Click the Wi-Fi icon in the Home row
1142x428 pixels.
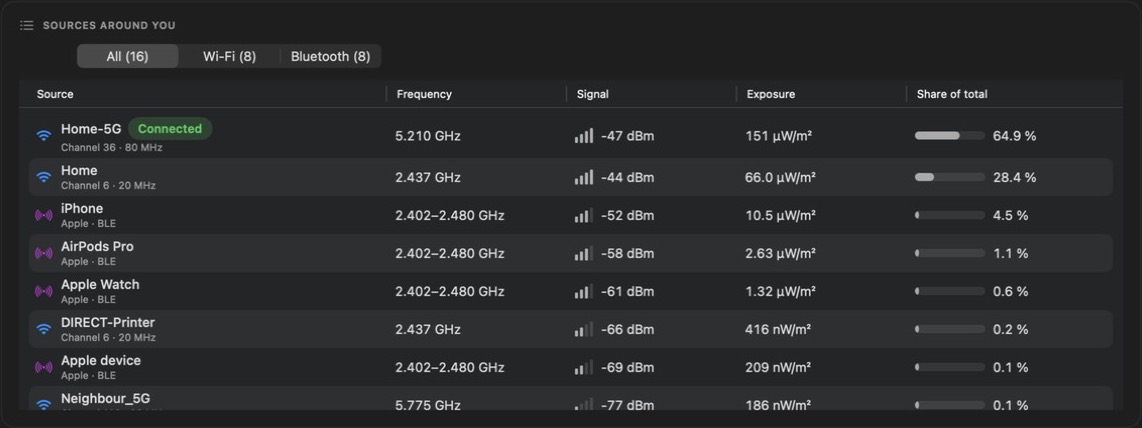pos(44,177)
